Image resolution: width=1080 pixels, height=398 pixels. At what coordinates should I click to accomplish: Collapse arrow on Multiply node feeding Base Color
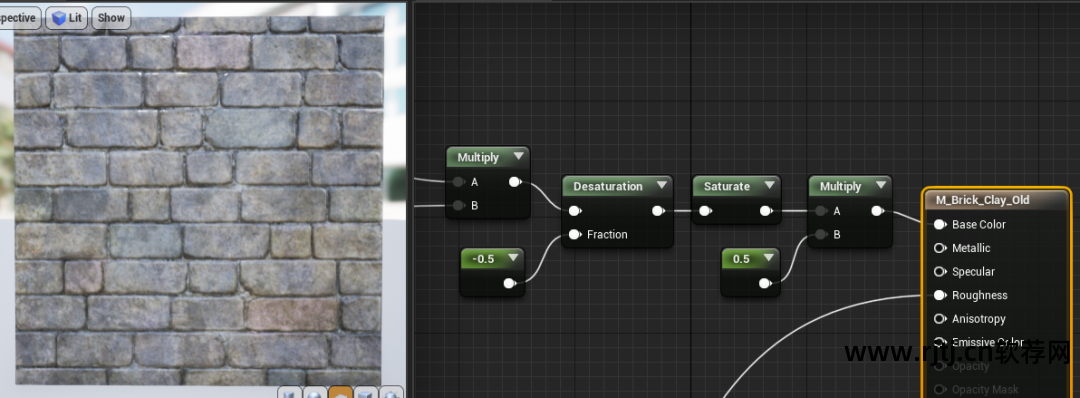tap(880, 186)
